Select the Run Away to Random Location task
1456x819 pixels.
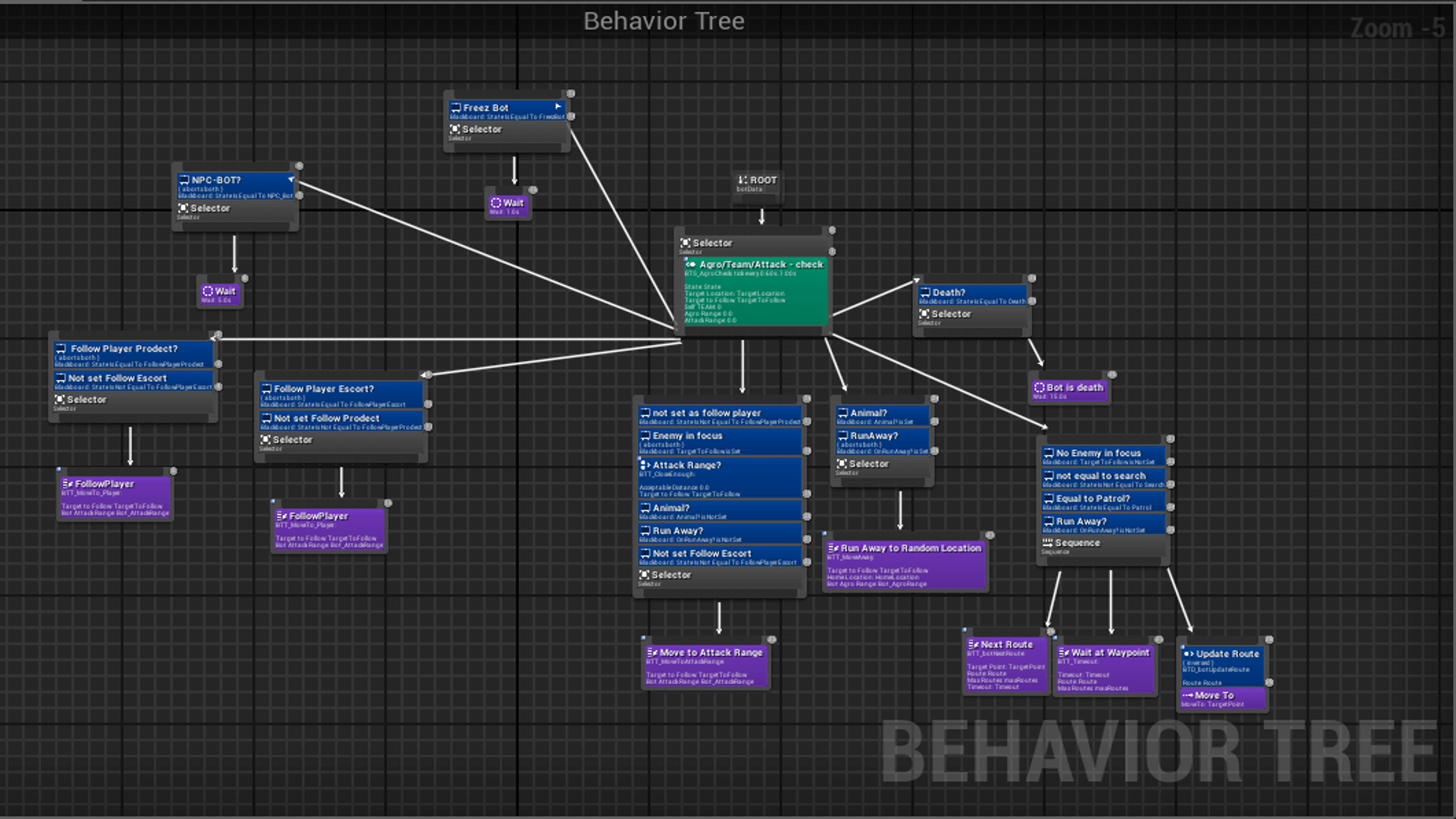905,565
